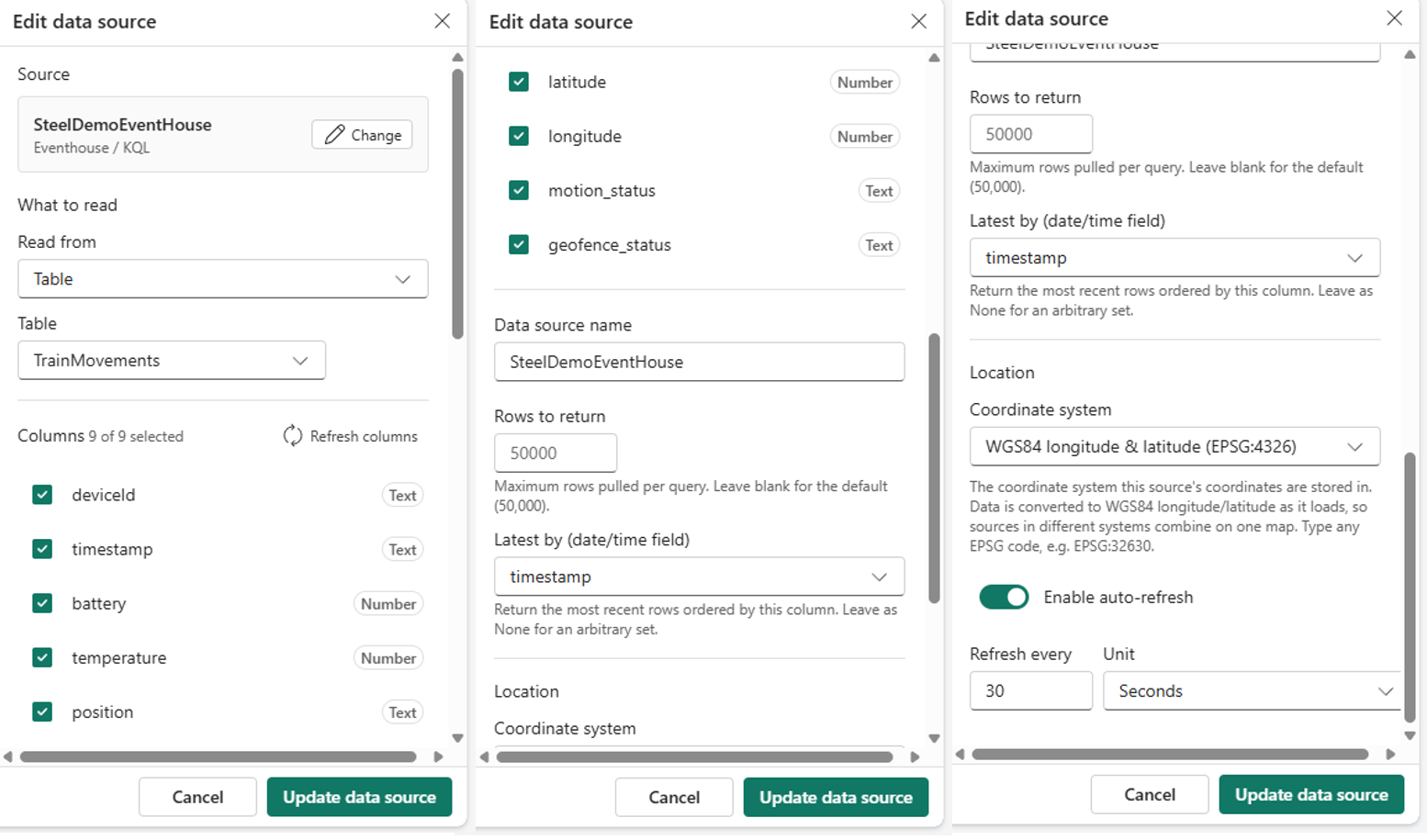Open the Coordinate system WGS84 dropdown
The width and height of the screenshot is (1427, 840).
point(1174,447)
